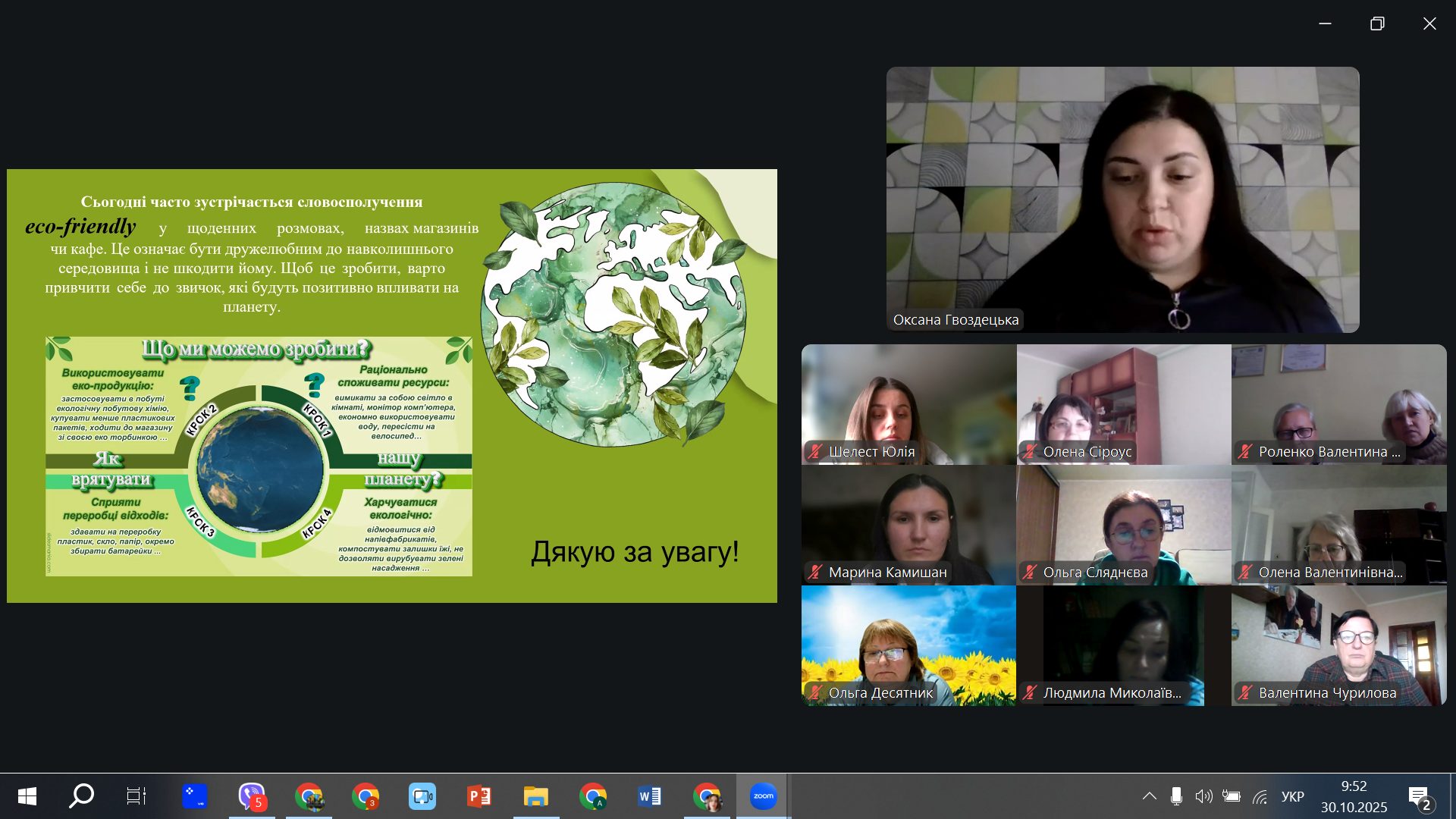The width and height of the screenshot is (1456, 819).
Task: Open File Explorer from the taskbar
Action: point(535,795)
